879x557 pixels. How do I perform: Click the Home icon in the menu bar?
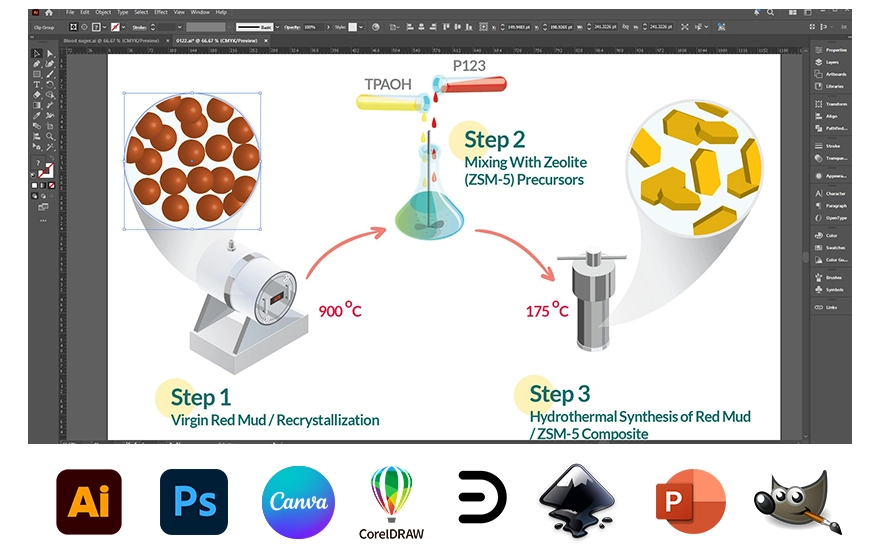[49, 12]
